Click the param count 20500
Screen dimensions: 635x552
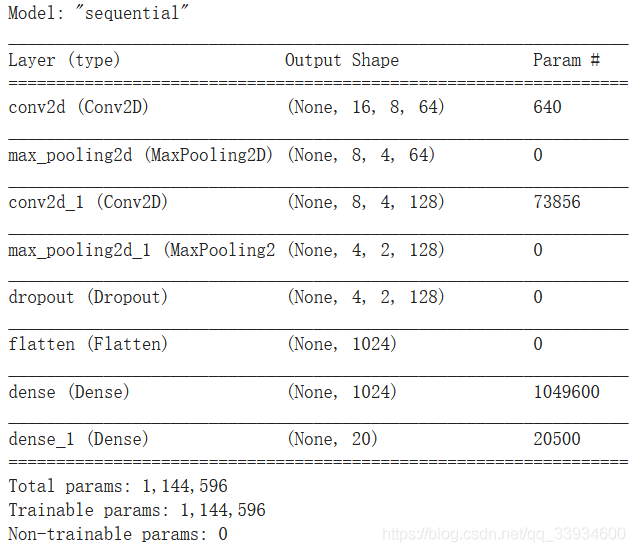point(556,439)
